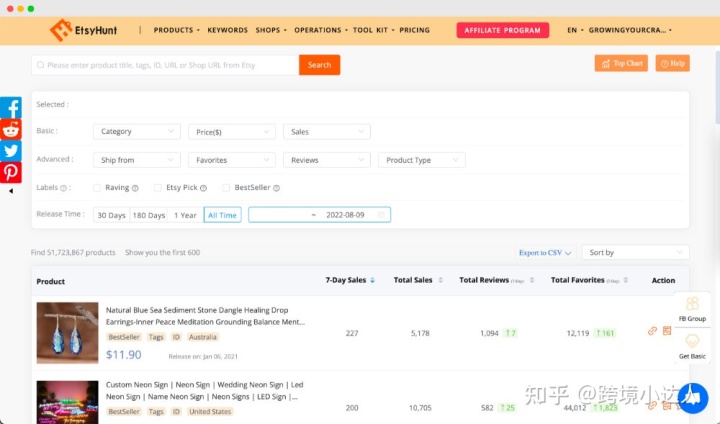Click the Help button
This screenshot has width=720, height=424.
(x=672, y=63)
